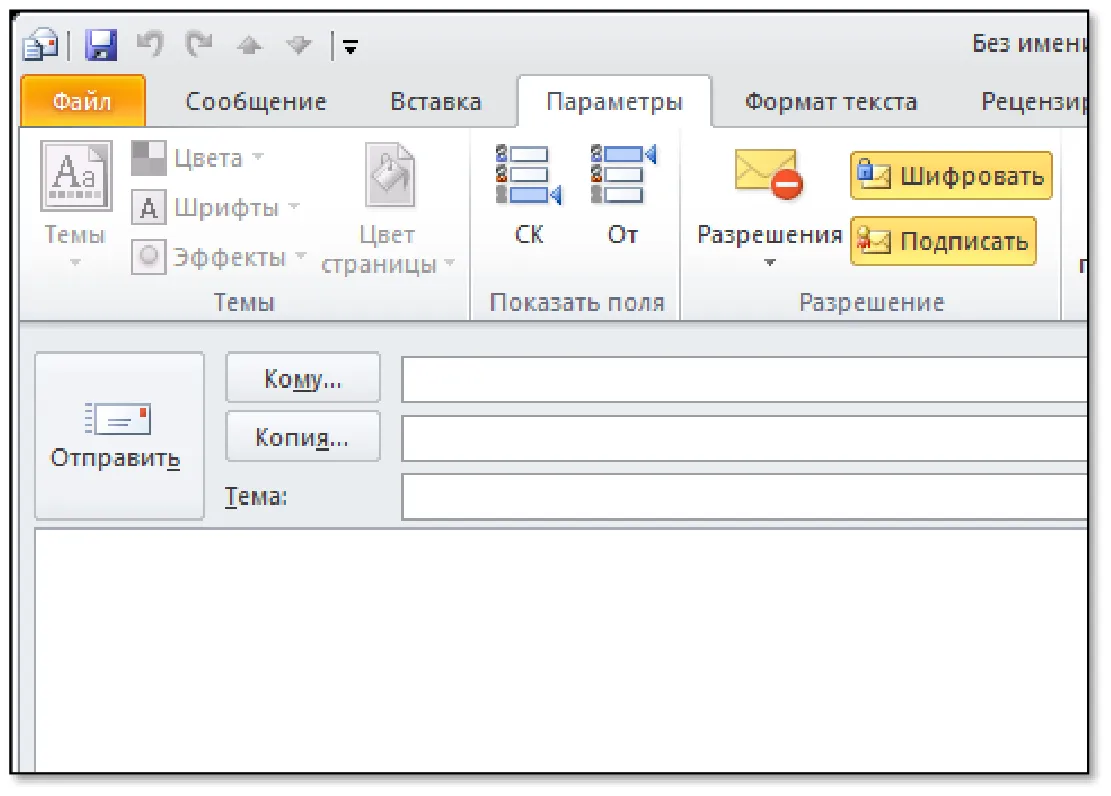
Task: Toggle the Подписать sign button
Action: 943,242
